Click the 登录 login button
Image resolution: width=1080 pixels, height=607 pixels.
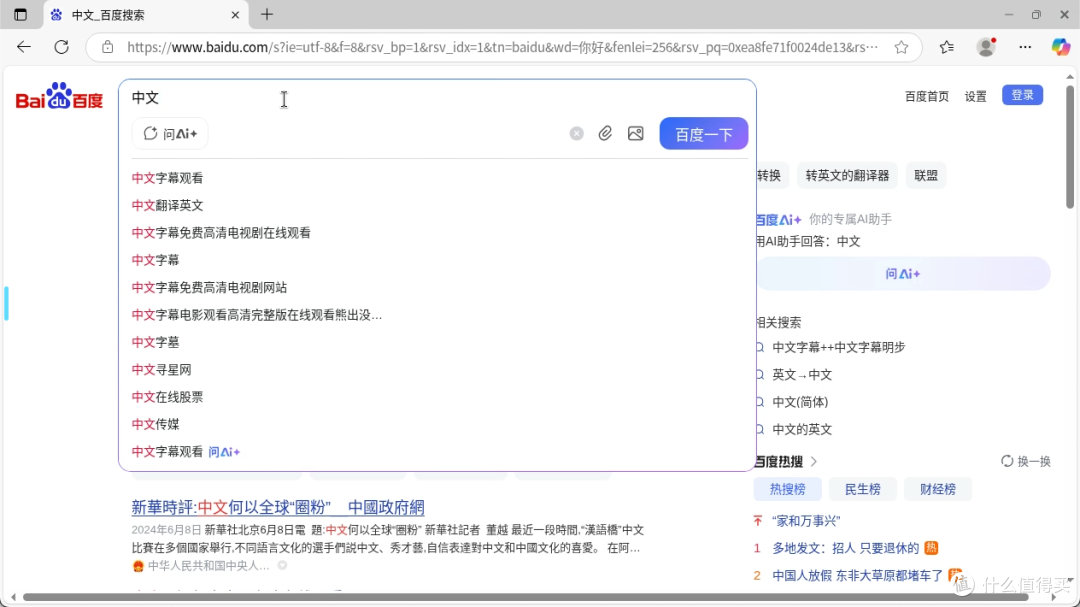click(x=1022, y=95)
